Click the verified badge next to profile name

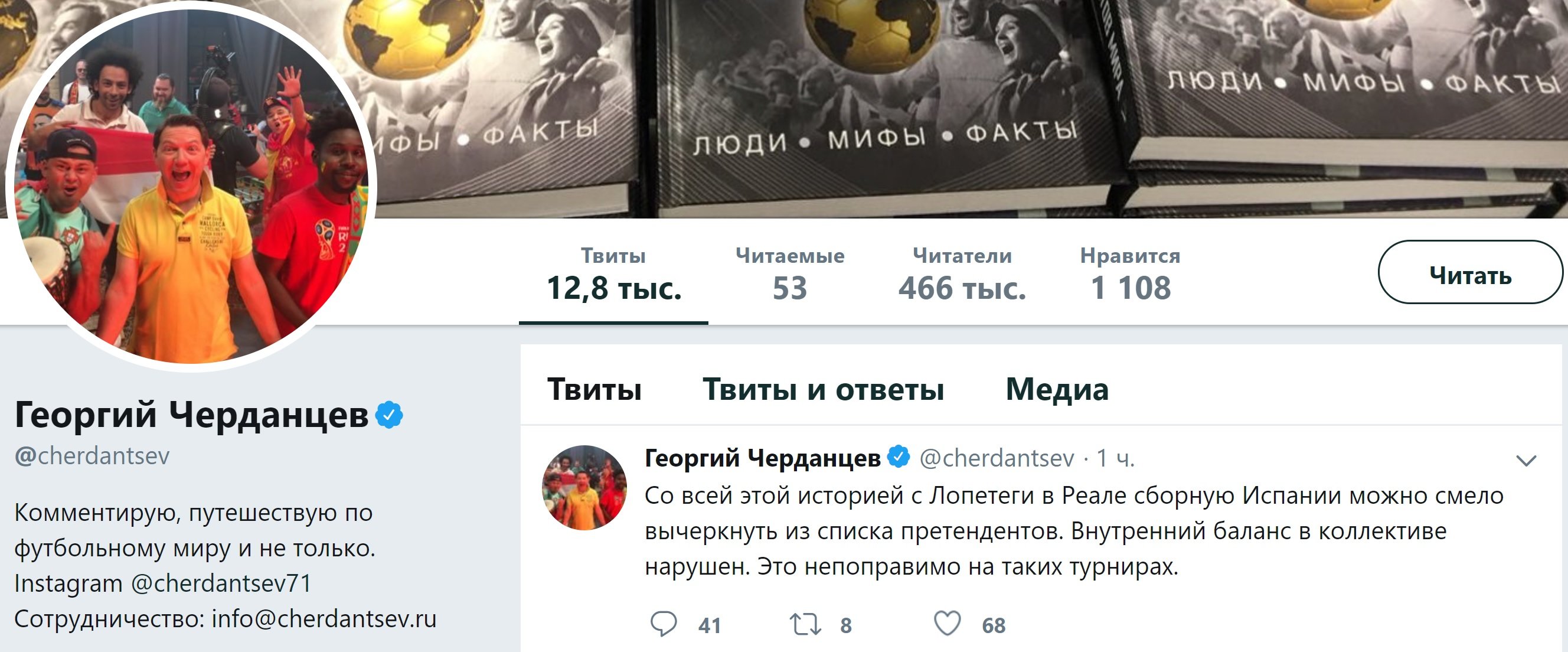(x=389, y=415)
